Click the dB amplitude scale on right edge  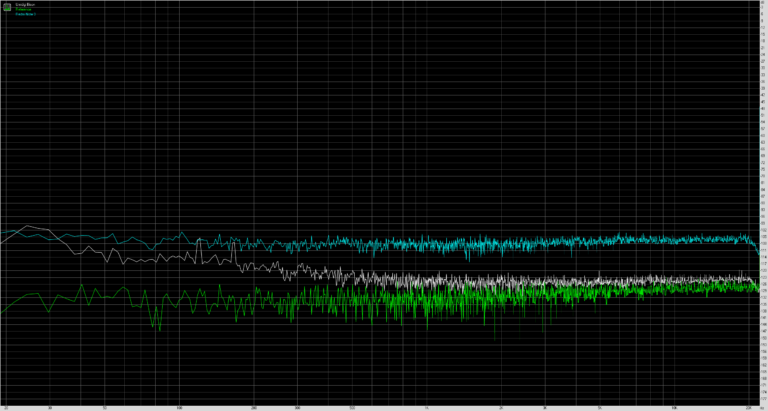coord(762,200)
